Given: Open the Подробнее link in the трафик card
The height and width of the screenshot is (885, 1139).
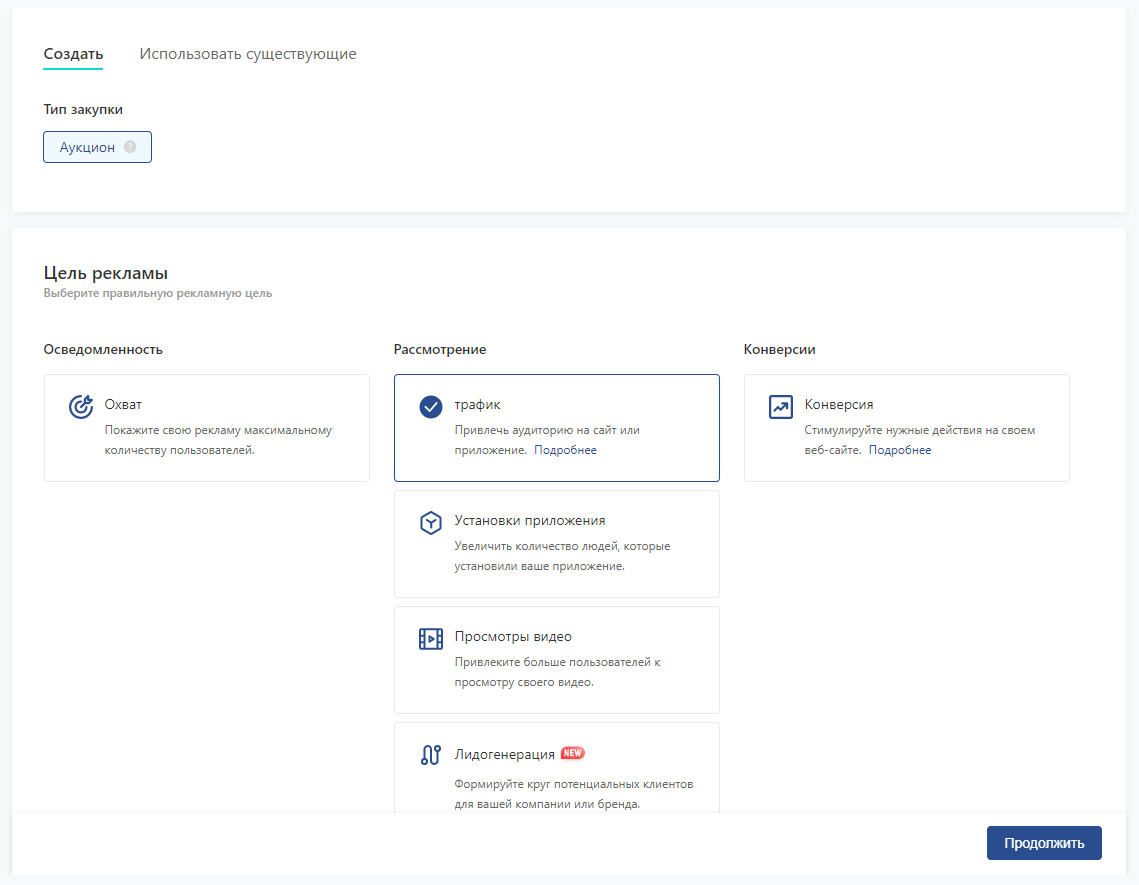Looking at the screenshot, I should point(565,450).
